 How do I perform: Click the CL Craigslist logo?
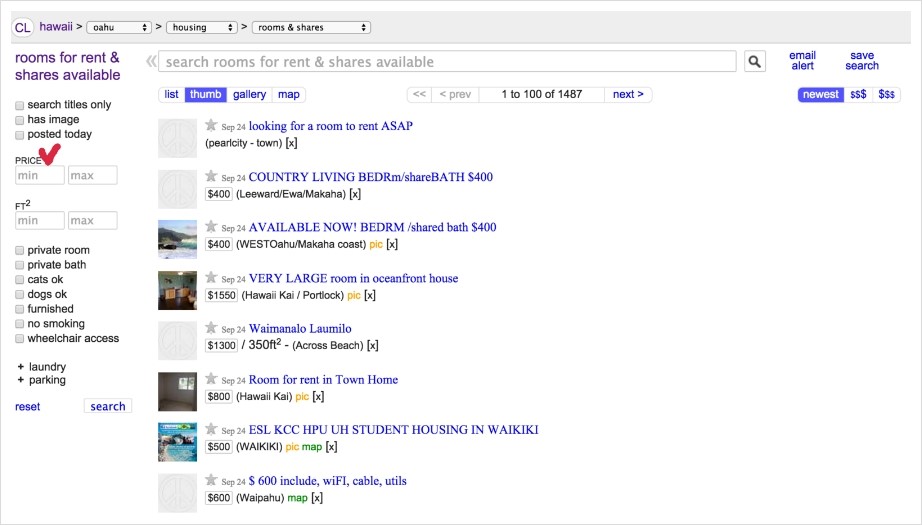tap(22, 27)
